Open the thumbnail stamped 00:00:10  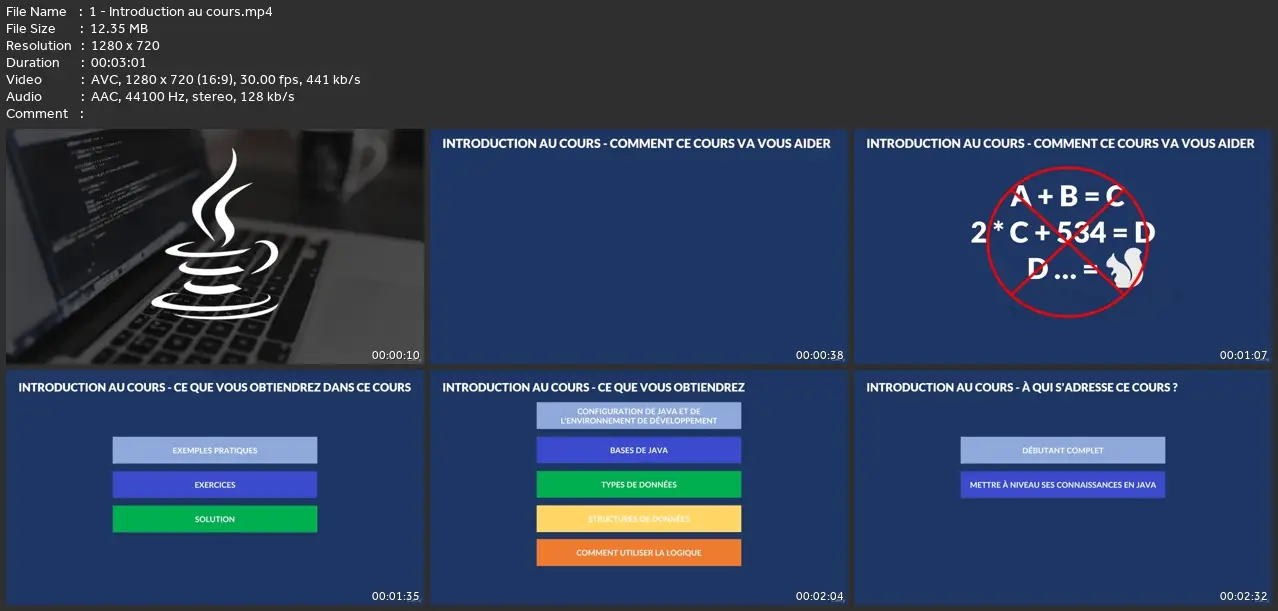pyautogui.click(x=215, y=246)
